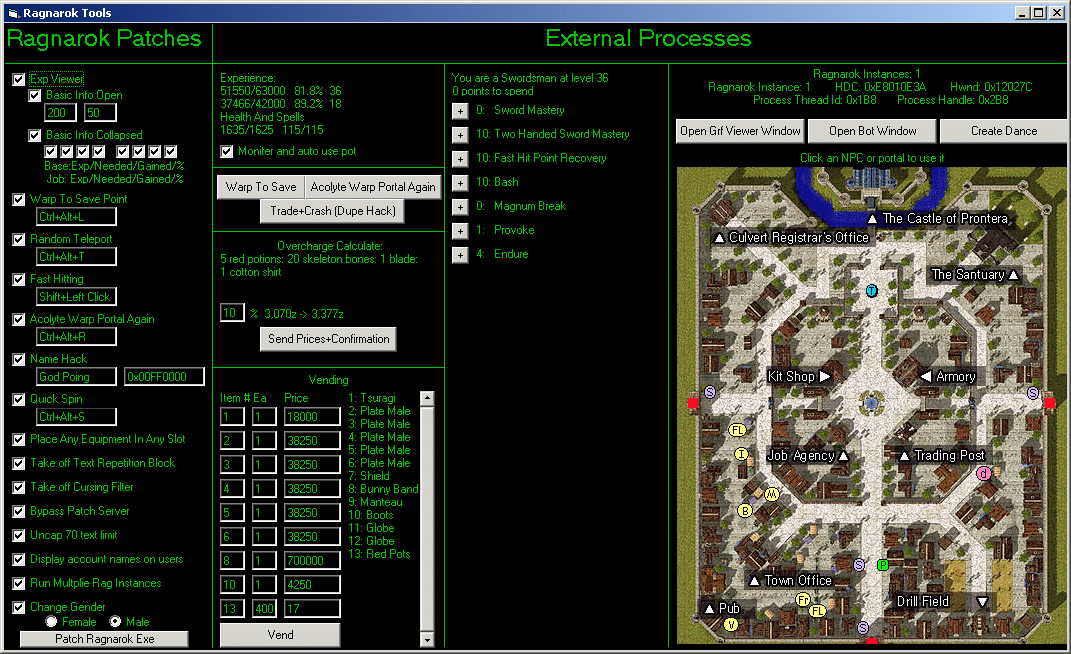Click the yellow FL marker beside the Fr marker
Screen dimensions: 1071x654
point(818,611)
